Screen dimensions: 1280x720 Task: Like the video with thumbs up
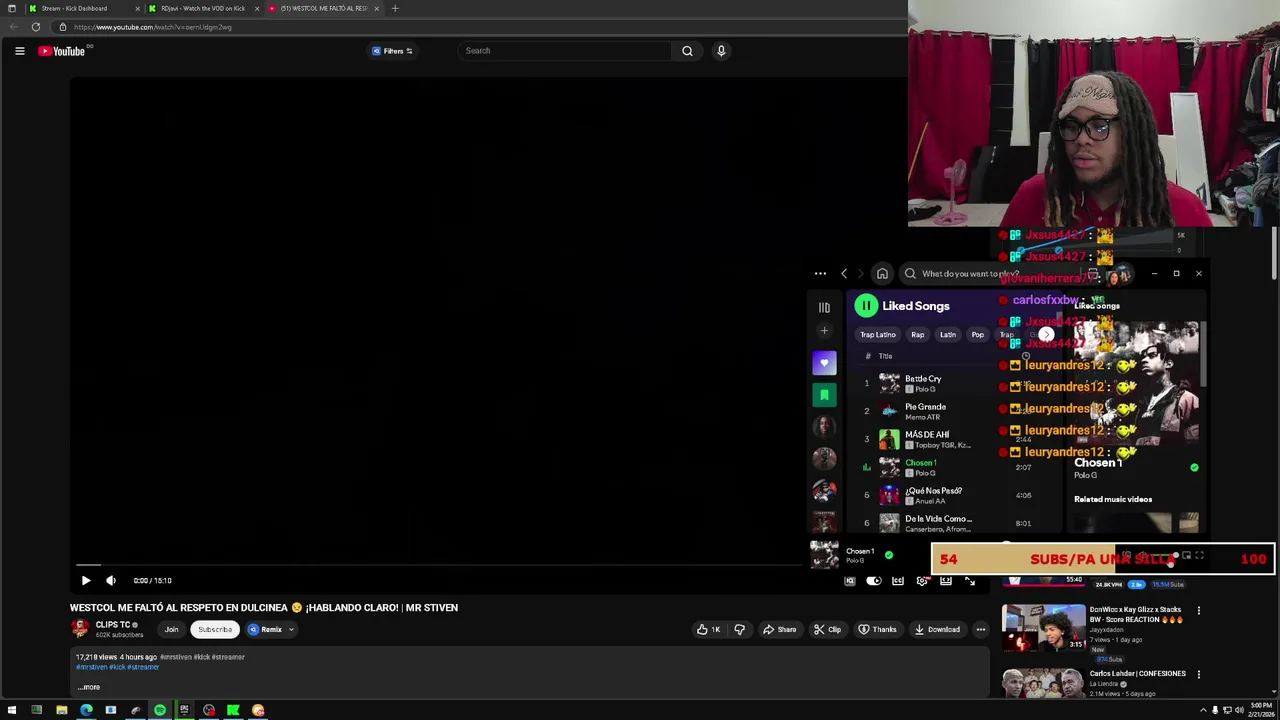tap(708, 629)
